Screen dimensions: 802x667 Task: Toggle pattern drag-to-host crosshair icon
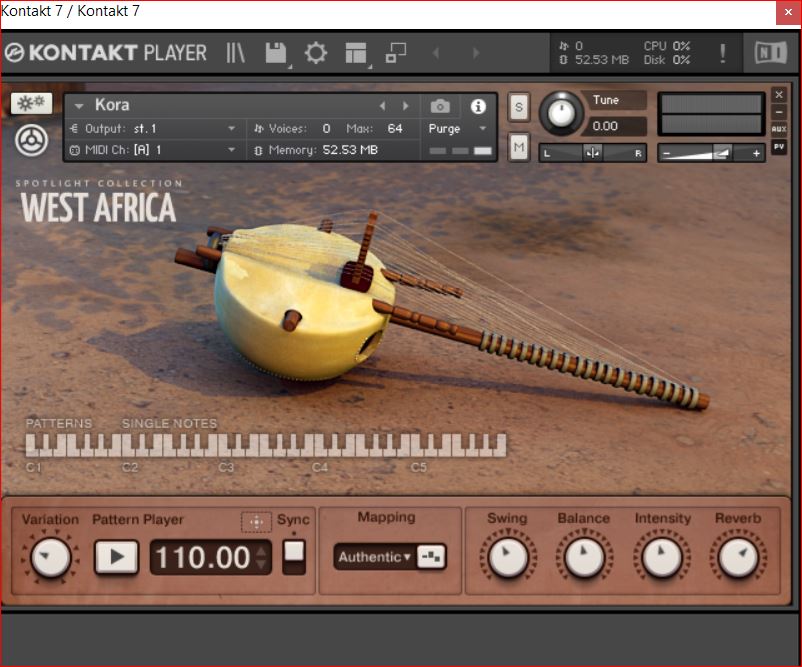[x=256, y=522]
